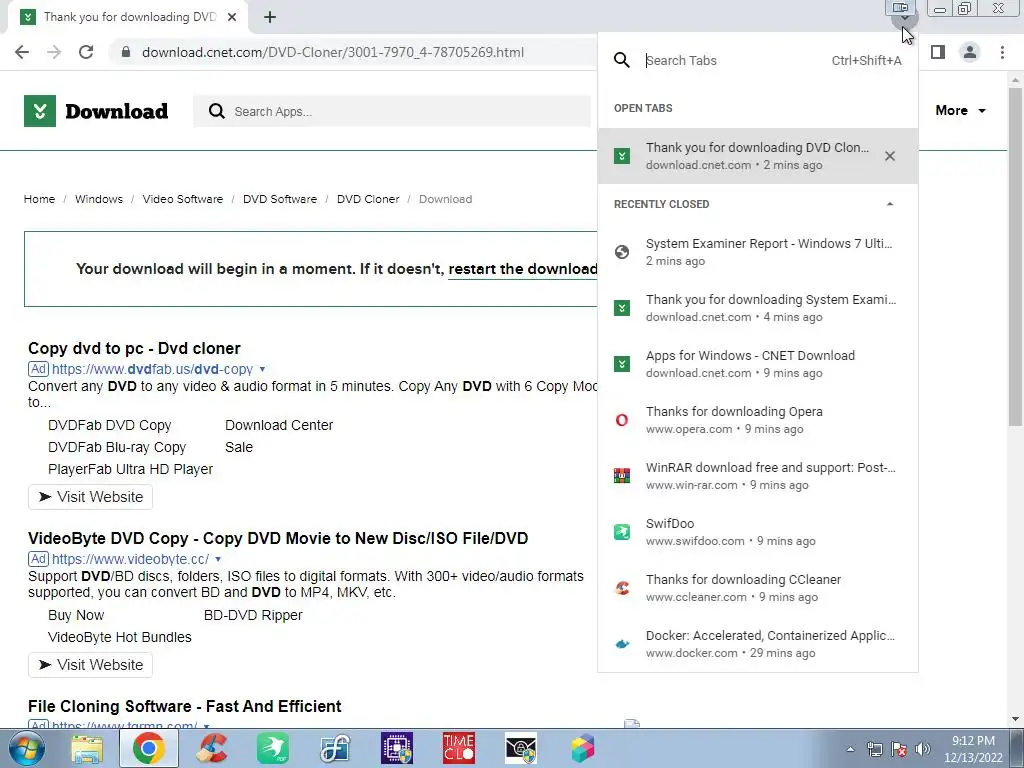1024x768 pixels.
Task: Click the browser back arrow
Action: (x=22, y=52)
